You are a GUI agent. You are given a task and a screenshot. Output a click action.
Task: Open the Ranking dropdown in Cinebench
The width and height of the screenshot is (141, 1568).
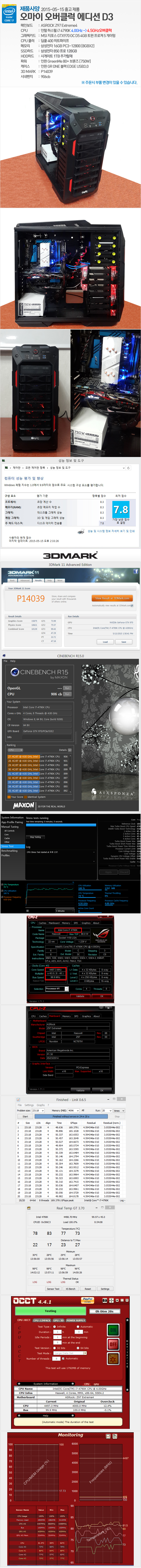click(15, 750)
